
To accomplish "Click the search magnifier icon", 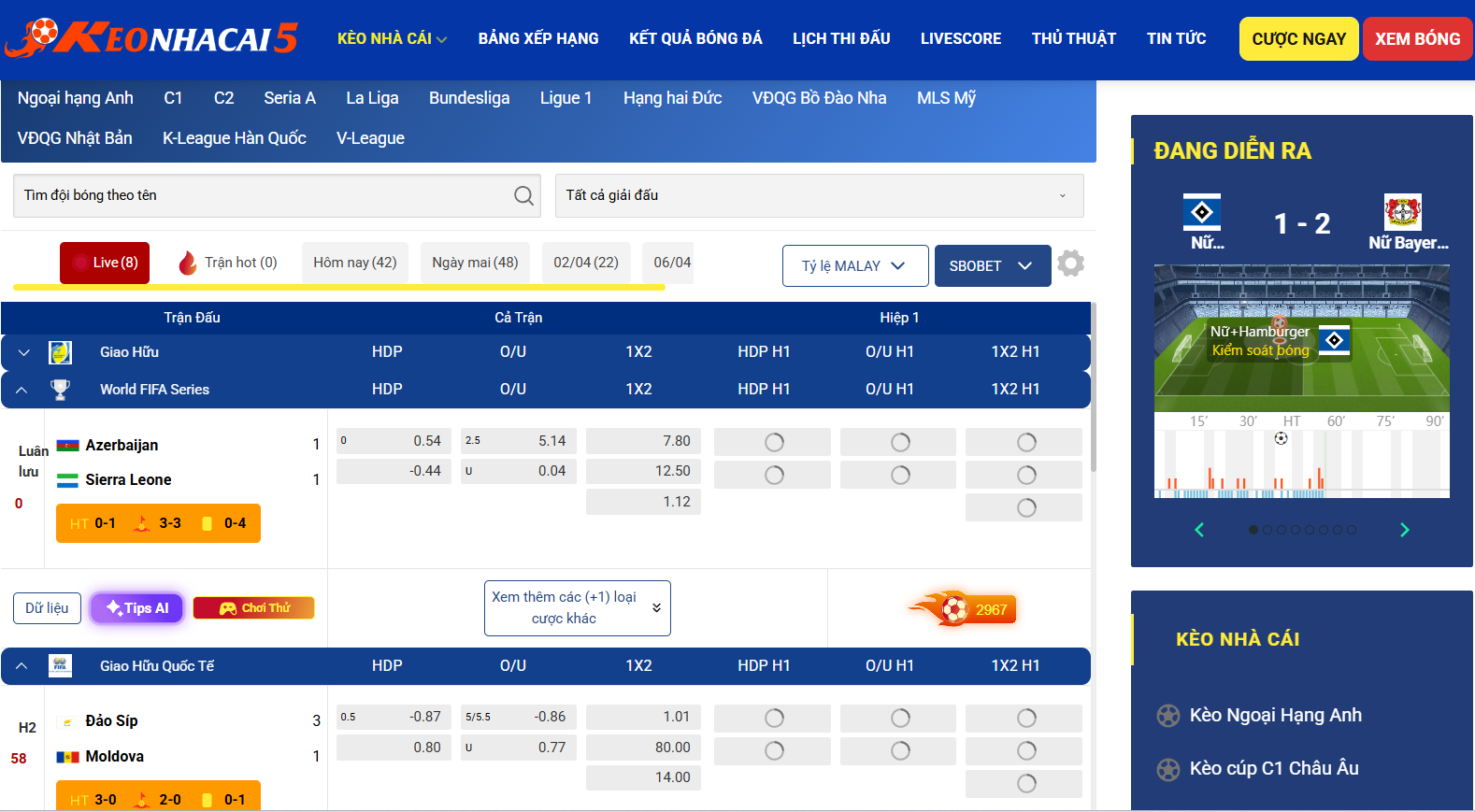I will (x=523, y=195).
